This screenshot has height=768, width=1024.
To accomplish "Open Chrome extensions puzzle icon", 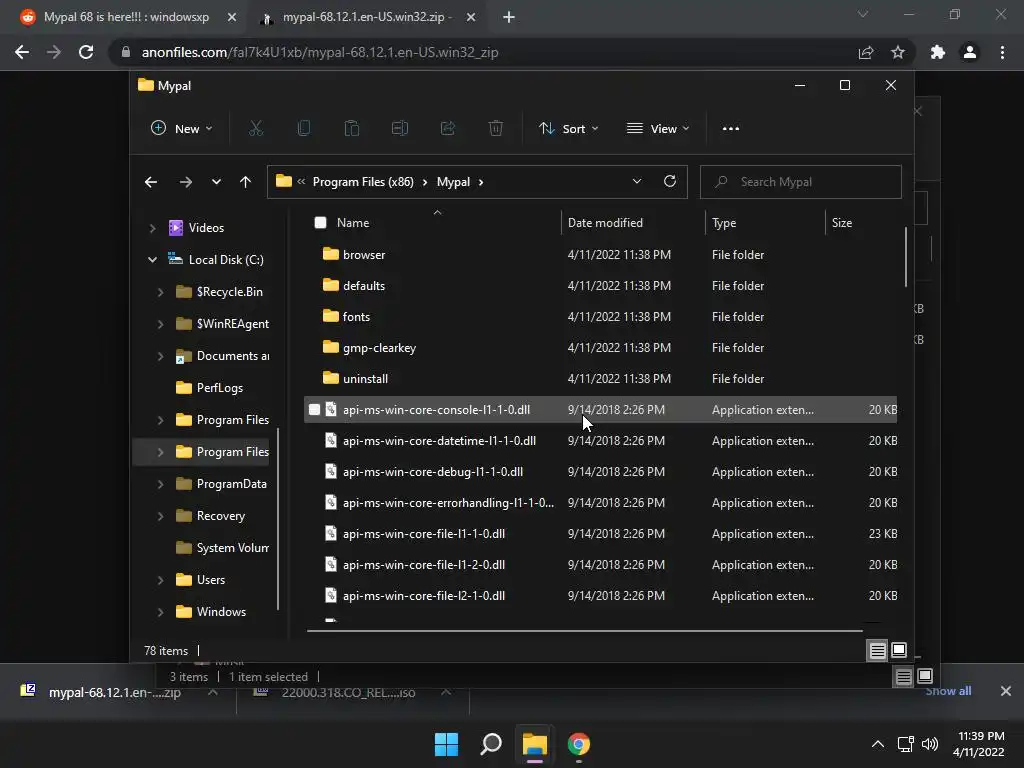I will [x=938, y=52].
